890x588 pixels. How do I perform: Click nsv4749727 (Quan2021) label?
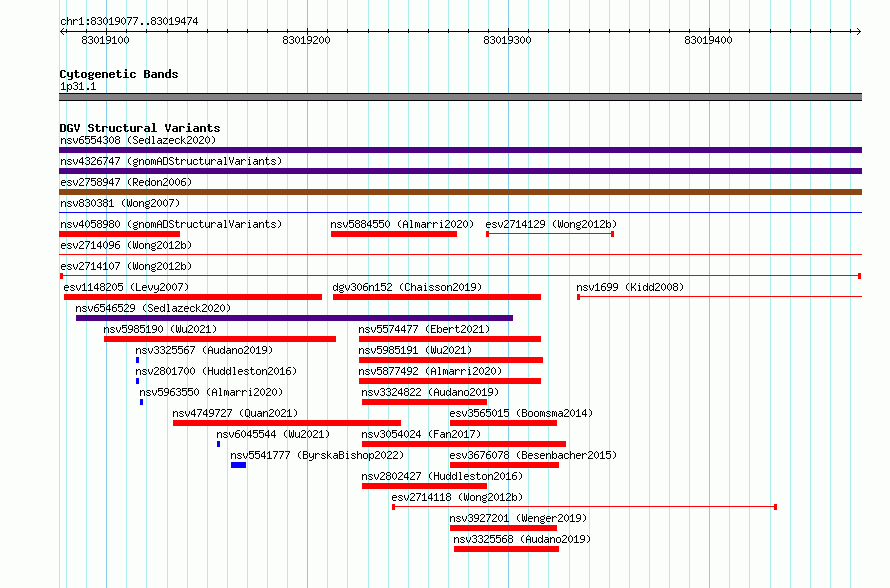[x=235, y=413]
